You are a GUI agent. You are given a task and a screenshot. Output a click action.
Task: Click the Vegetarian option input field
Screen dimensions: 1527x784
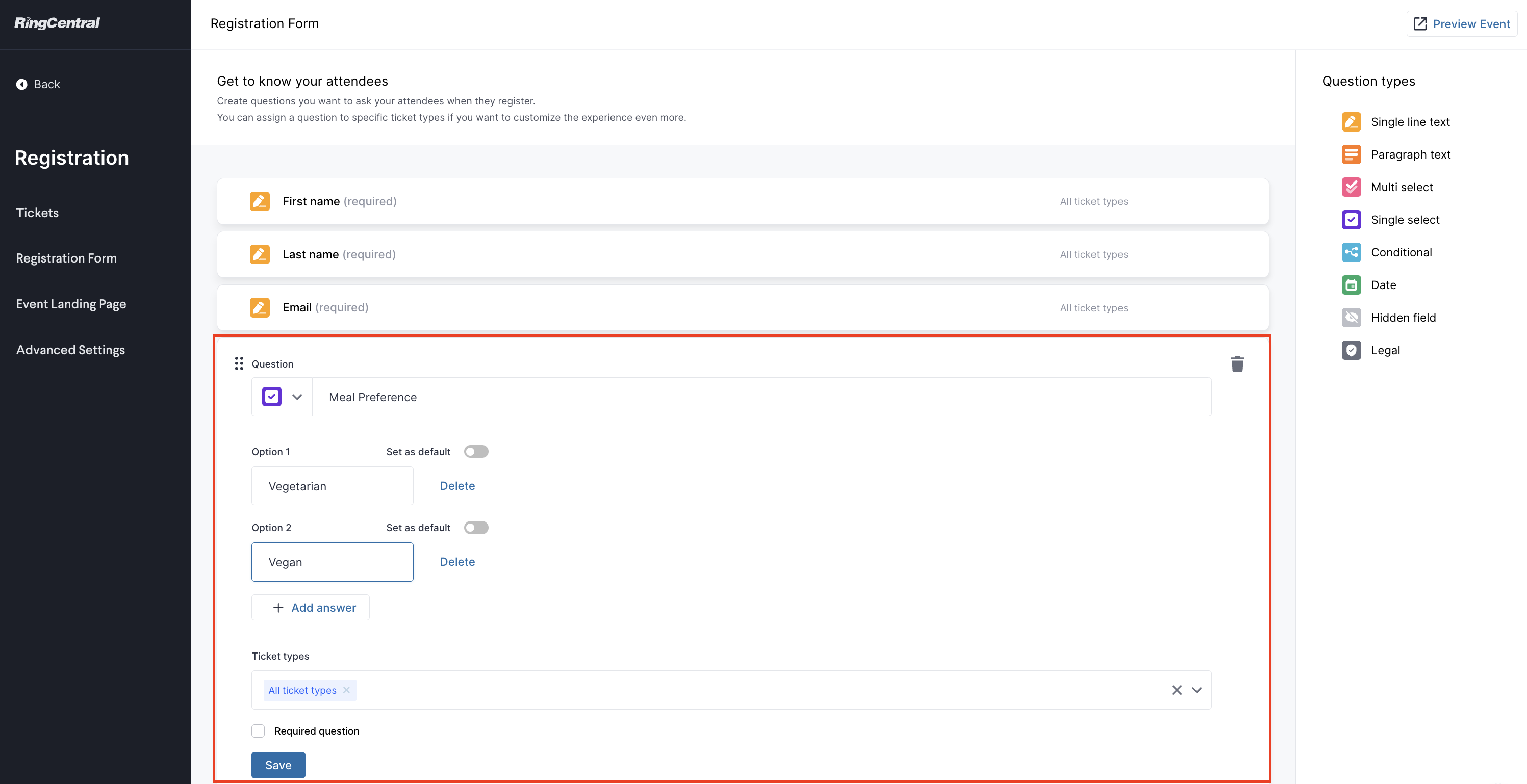332,486
